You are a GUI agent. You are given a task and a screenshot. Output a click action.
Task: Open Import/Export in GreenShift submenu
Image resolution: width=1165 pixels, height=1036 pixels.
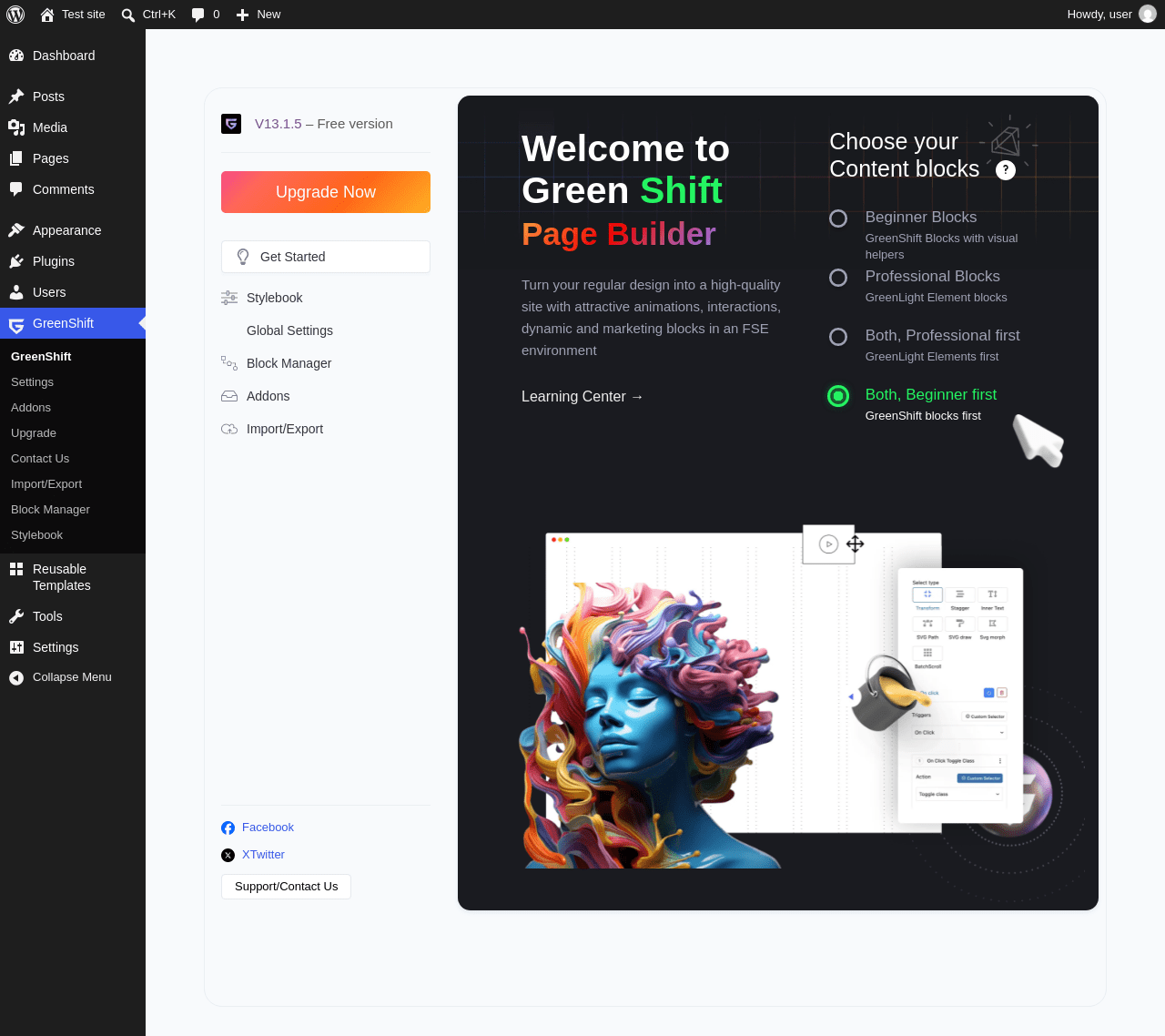tap(46, 484)
